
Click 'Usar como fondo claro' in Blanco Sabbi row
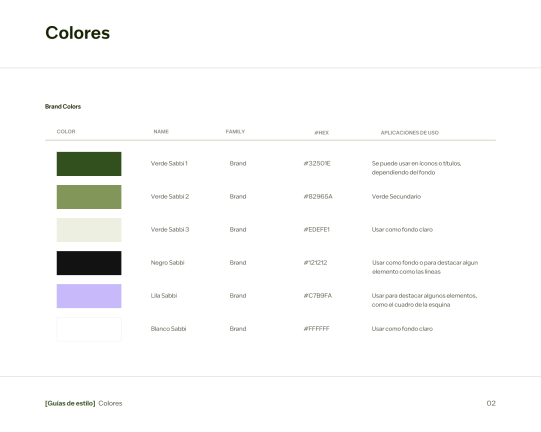click(402, 329)
